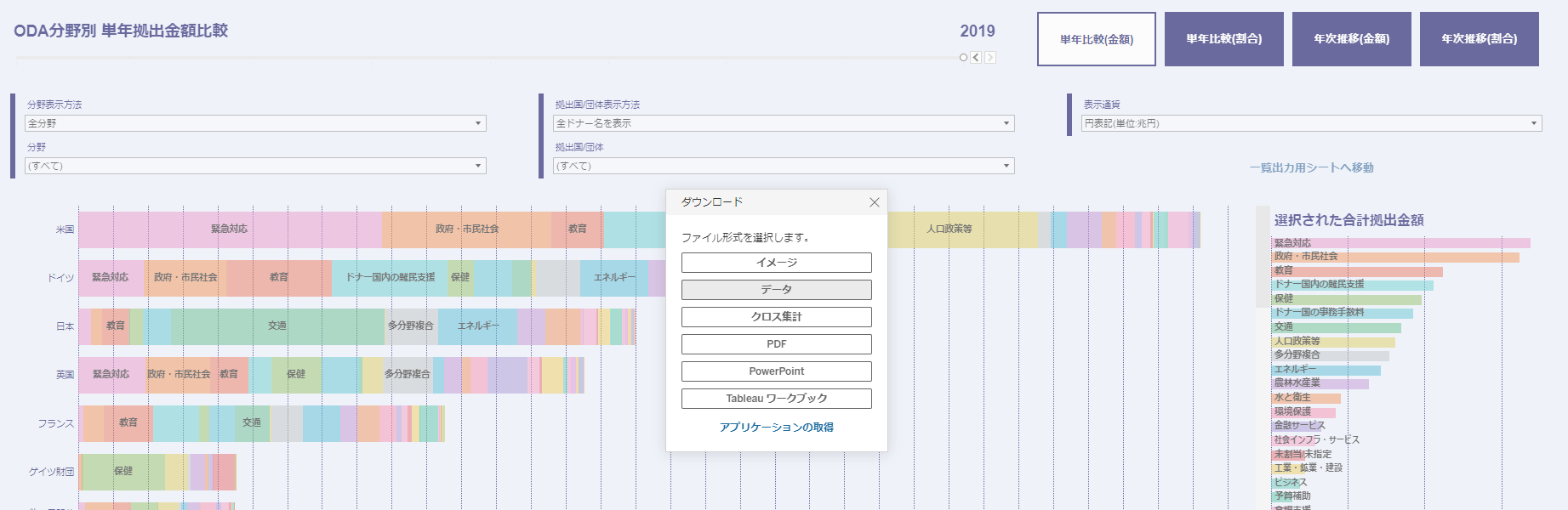Choose イメージ download format
The width and height of the screenshot is (1568, 510).
point(776,263)
